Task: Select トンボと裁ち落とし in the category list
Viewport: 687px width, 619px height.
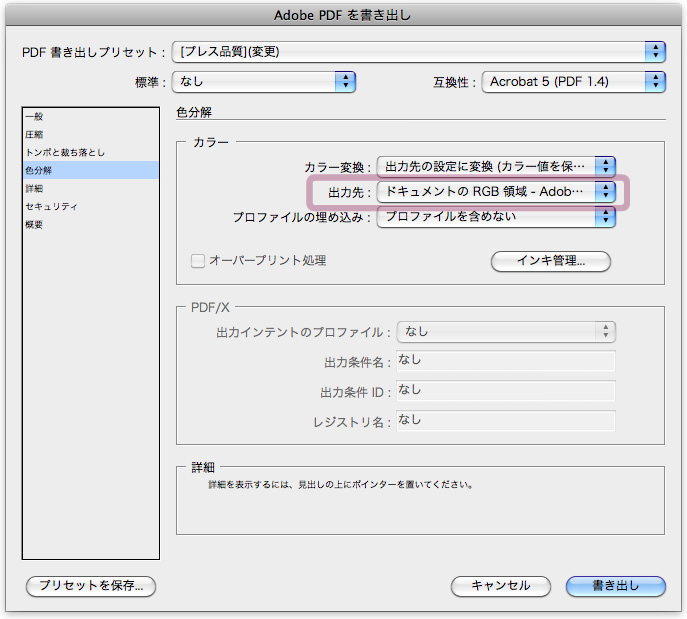Action: click(x=91, y=152)
